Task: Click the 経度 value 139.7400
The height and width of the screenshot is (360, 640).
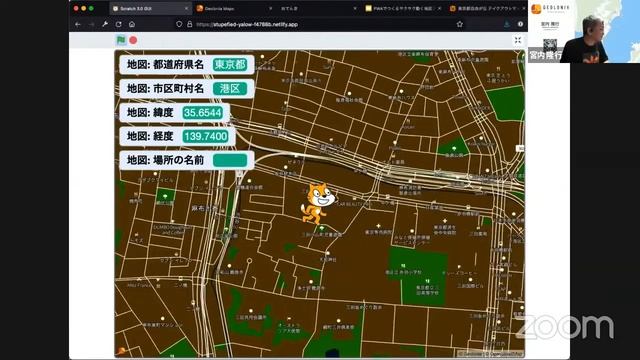Action: click(205, 136)
